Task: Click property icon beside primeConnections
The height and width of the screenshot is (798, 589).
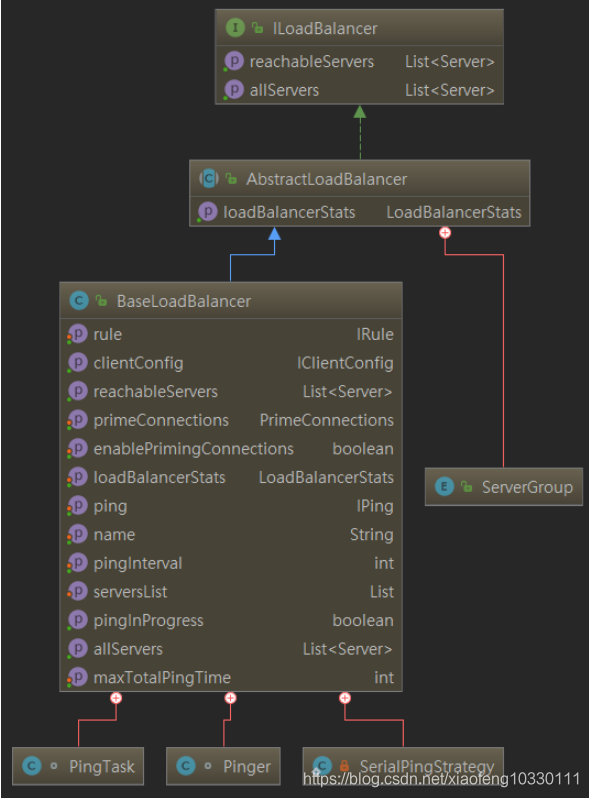Action: click(77, 420)
